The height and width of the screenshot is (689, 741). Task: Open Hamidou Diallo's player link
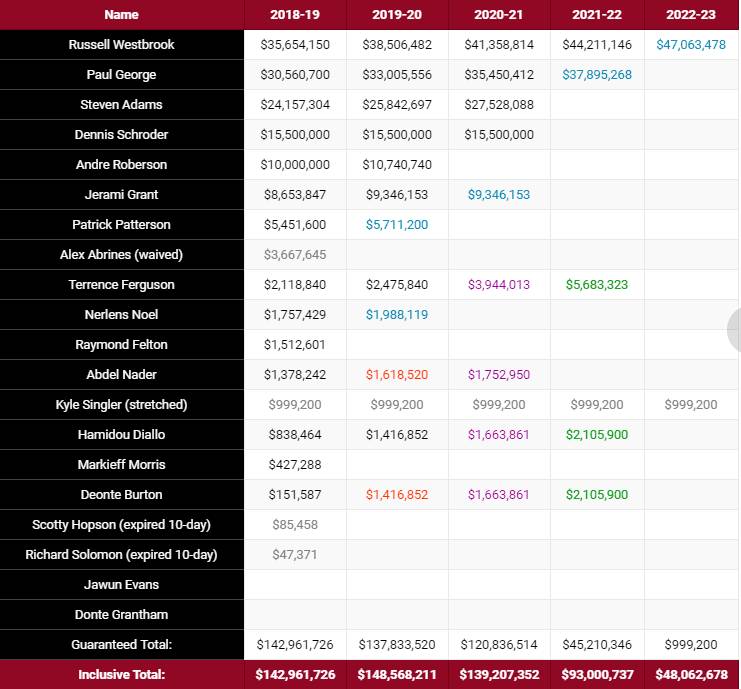pyautogui.click(x=121, y=435)
